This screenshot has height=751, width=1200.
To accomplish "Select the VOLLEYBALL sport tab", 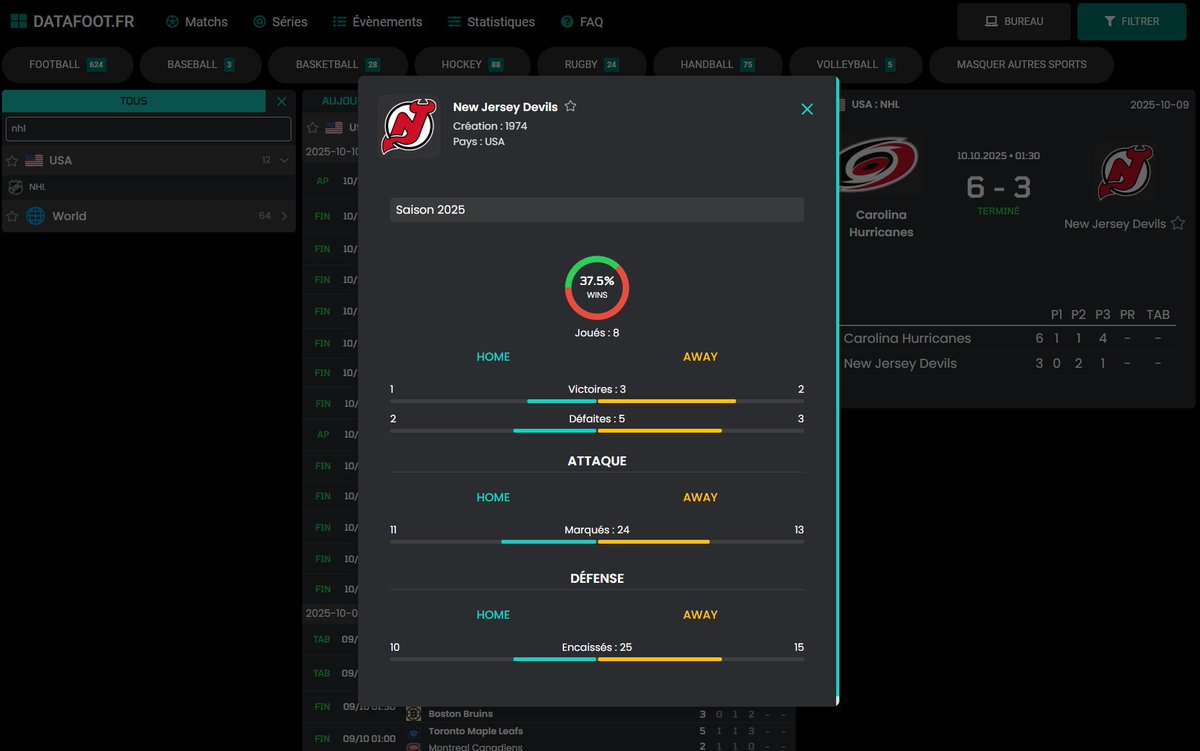I will tap(855, 64).
